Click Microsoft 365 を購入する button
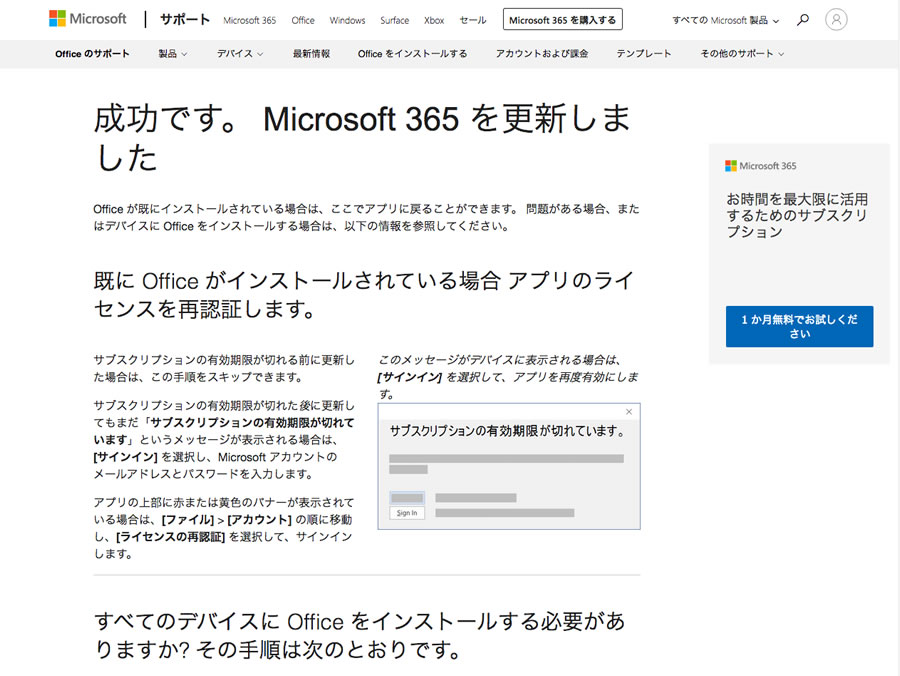 [x=562, y=20]
